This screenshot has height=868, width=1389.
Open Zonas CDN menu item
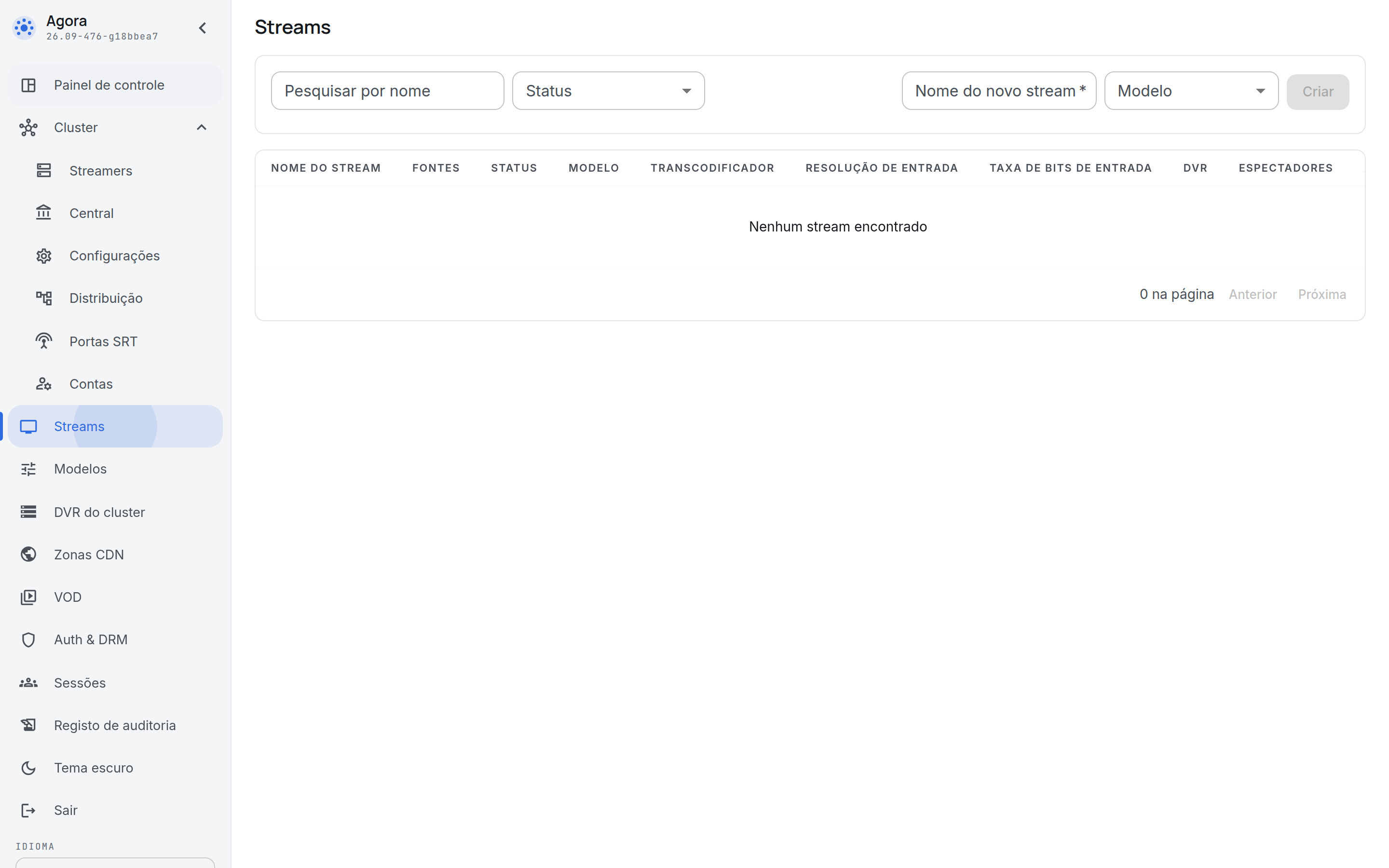pyautogui.click(x=115, y=554)
